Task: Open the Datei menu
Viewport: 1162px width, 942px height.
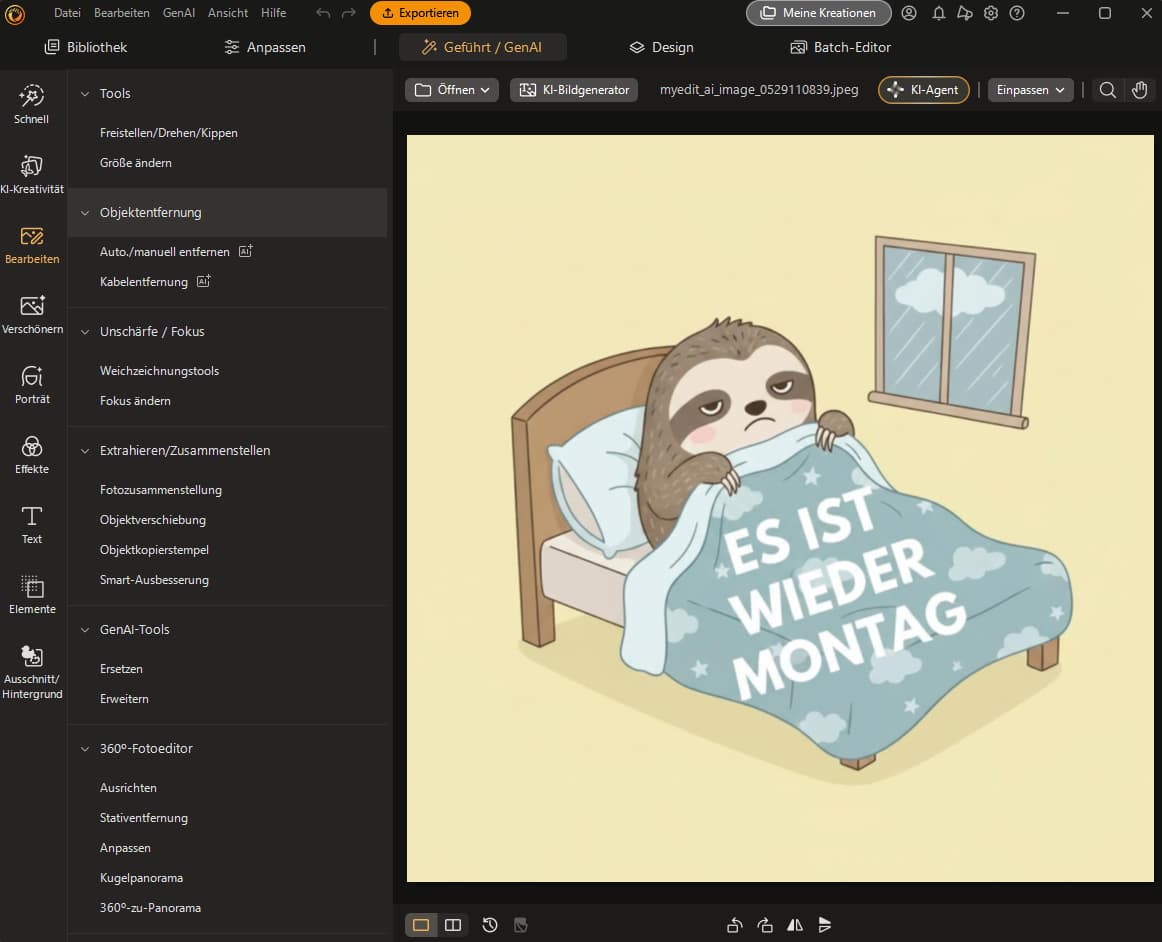Action: (x=67, y=13)
